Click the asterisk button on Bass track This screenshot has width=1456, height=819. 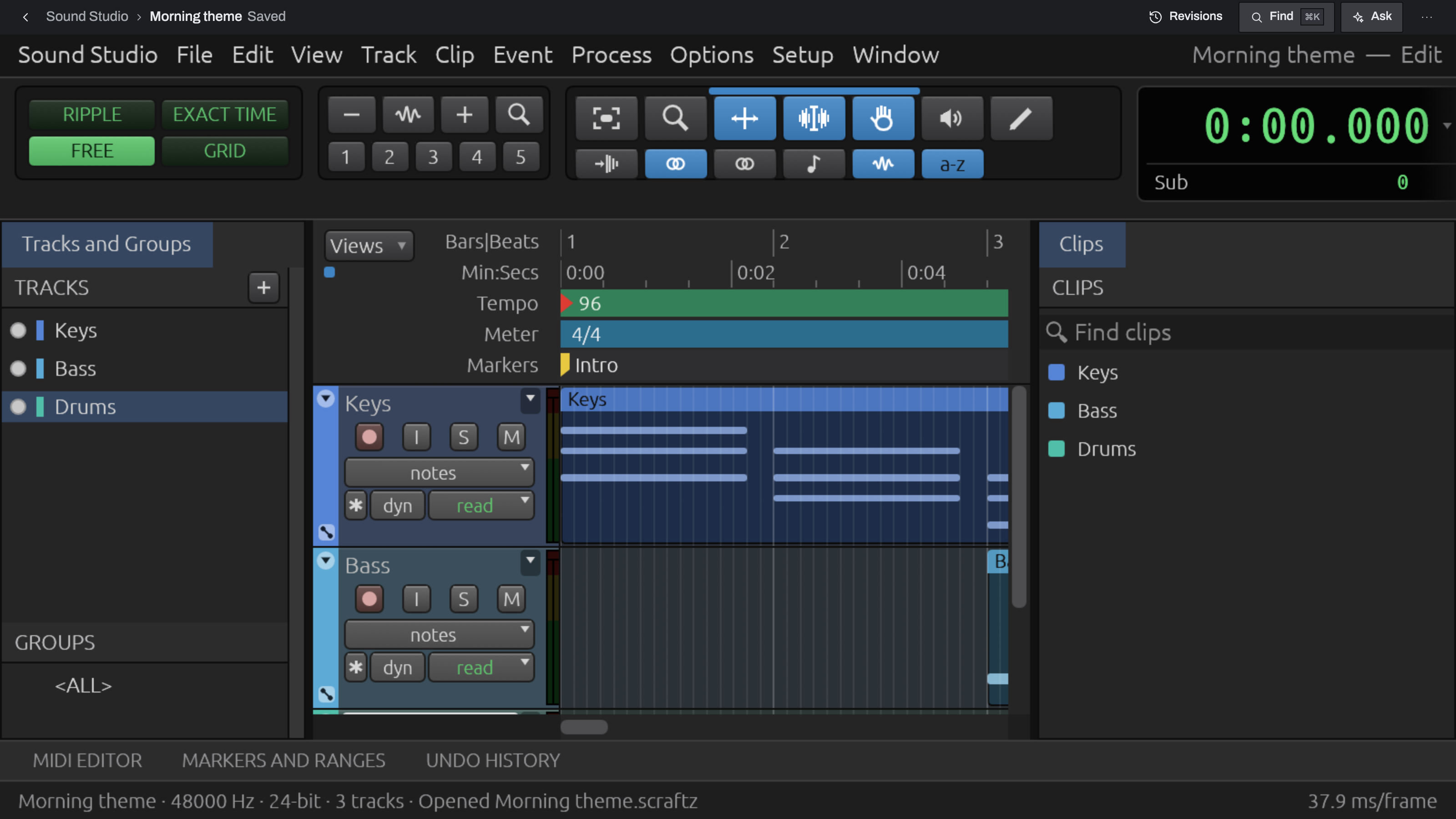(x=355, y=667)
